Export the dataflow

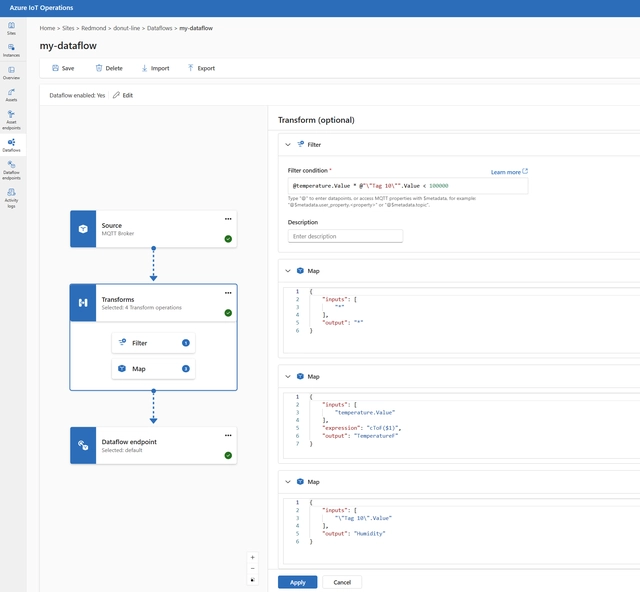click(x=201, y=68)
